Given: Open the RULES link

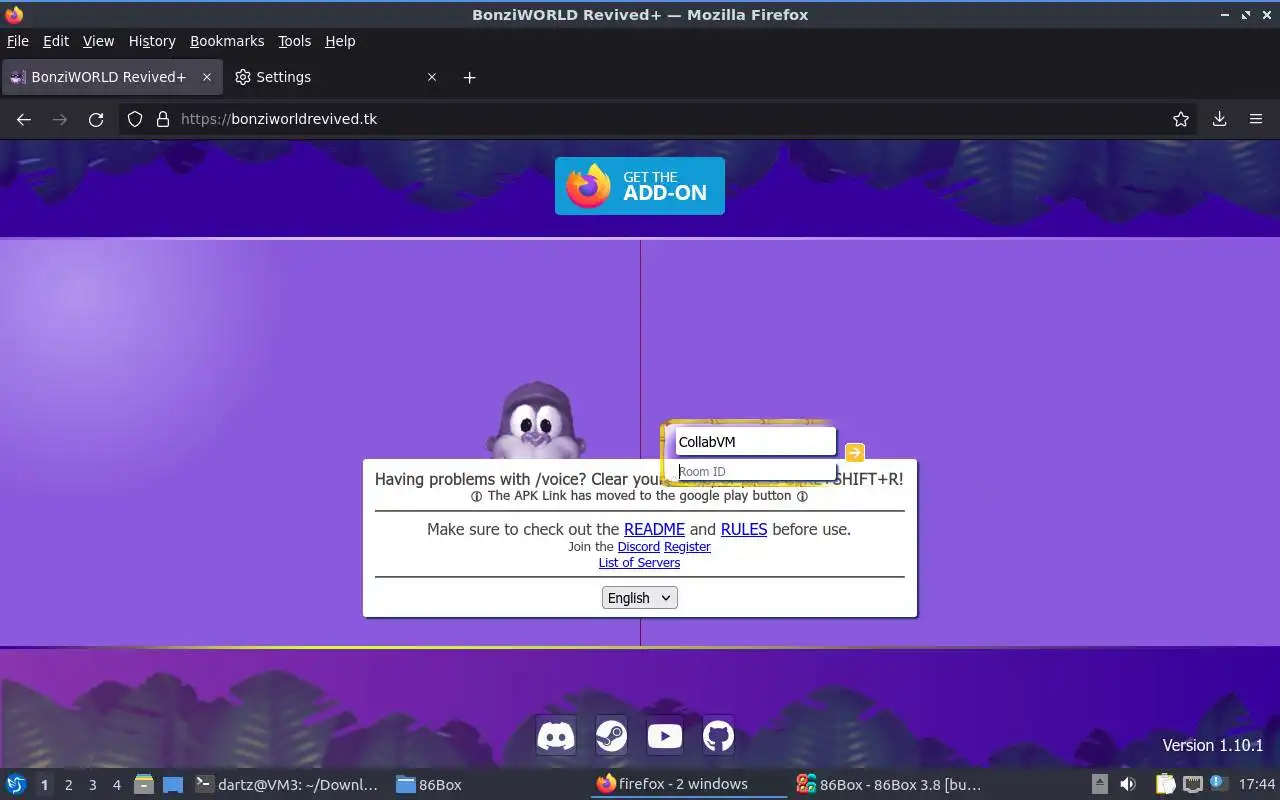Looking at the screenshot, I should coord(744,529).
